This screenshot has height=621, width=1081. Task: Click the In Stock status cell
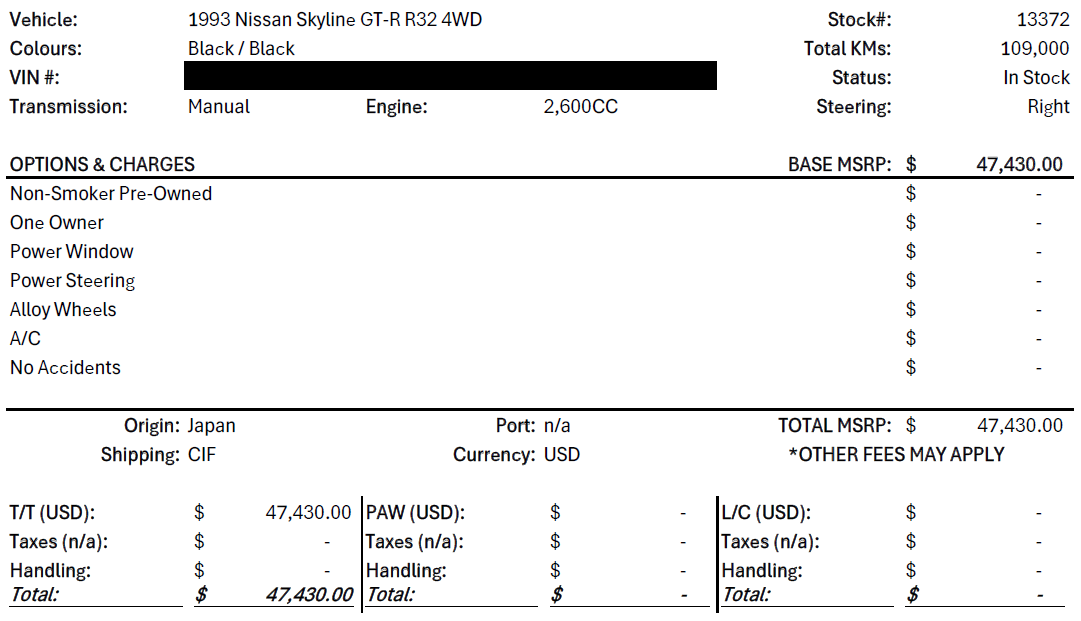(1036, 78)
